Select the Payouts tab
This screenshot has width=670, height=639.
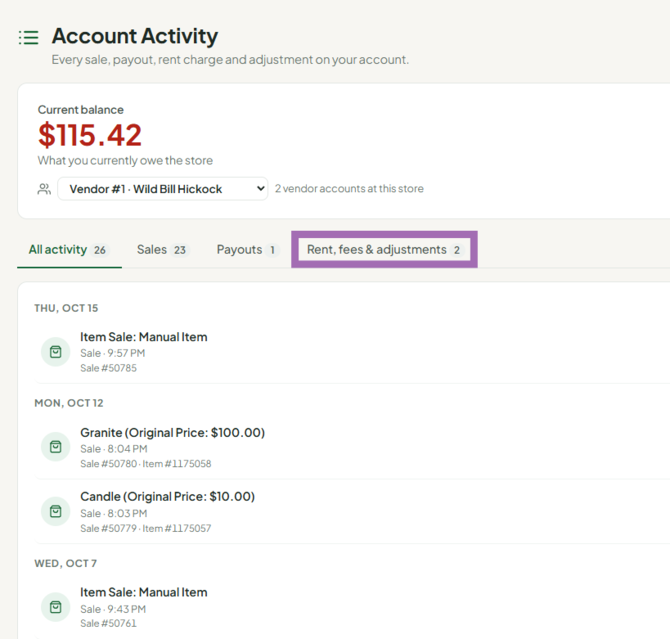point(247,250)
